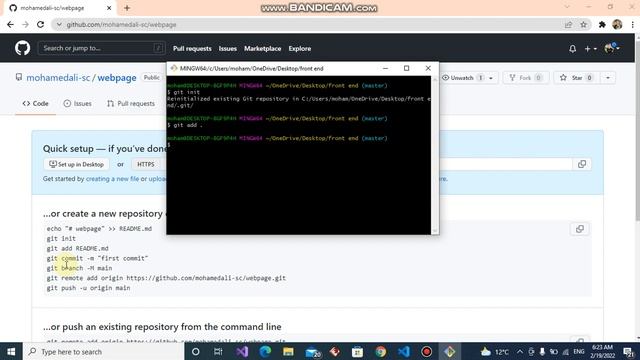Copy the repository URL to clipboard

[x=582, y=164]
